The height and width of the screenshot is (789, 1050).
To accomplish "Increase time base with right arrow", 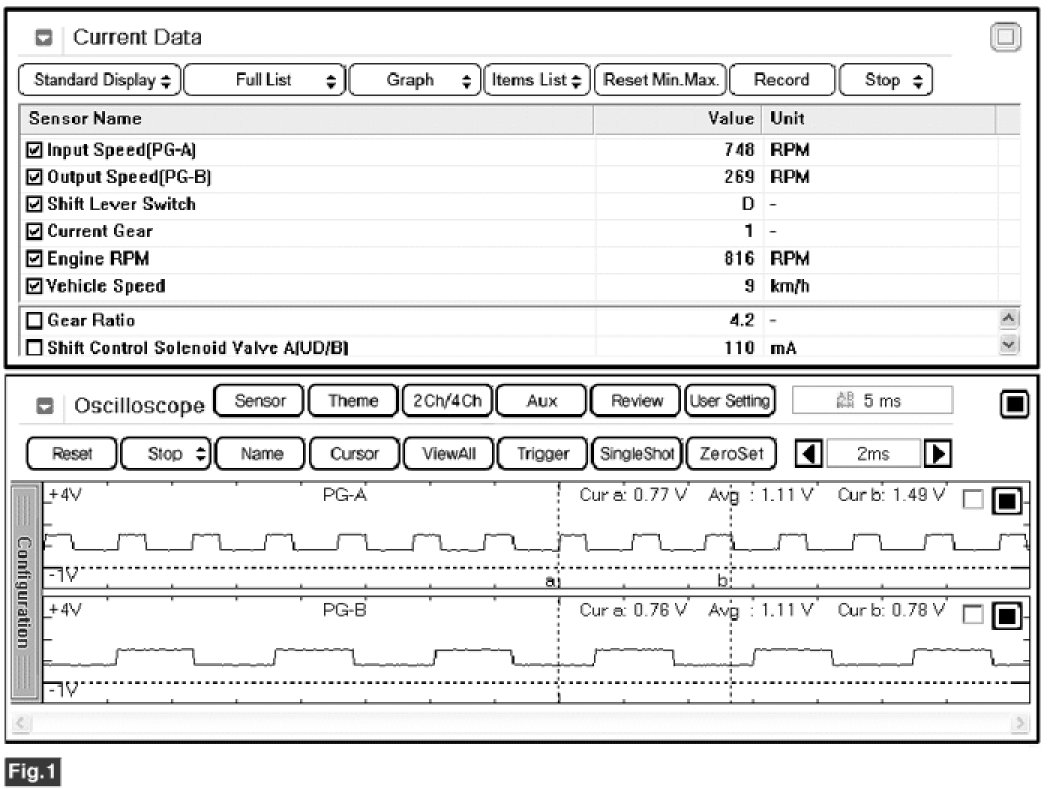I will pos(938,453).
